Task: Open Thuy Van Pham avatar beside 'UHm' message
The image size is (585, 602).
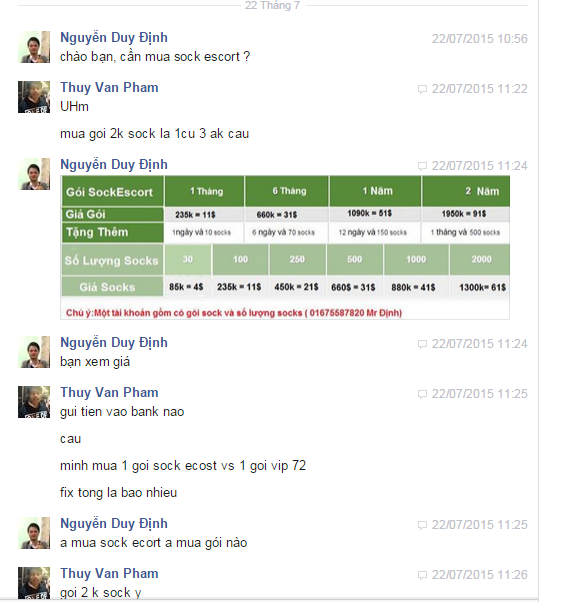Action: point(34,97)
